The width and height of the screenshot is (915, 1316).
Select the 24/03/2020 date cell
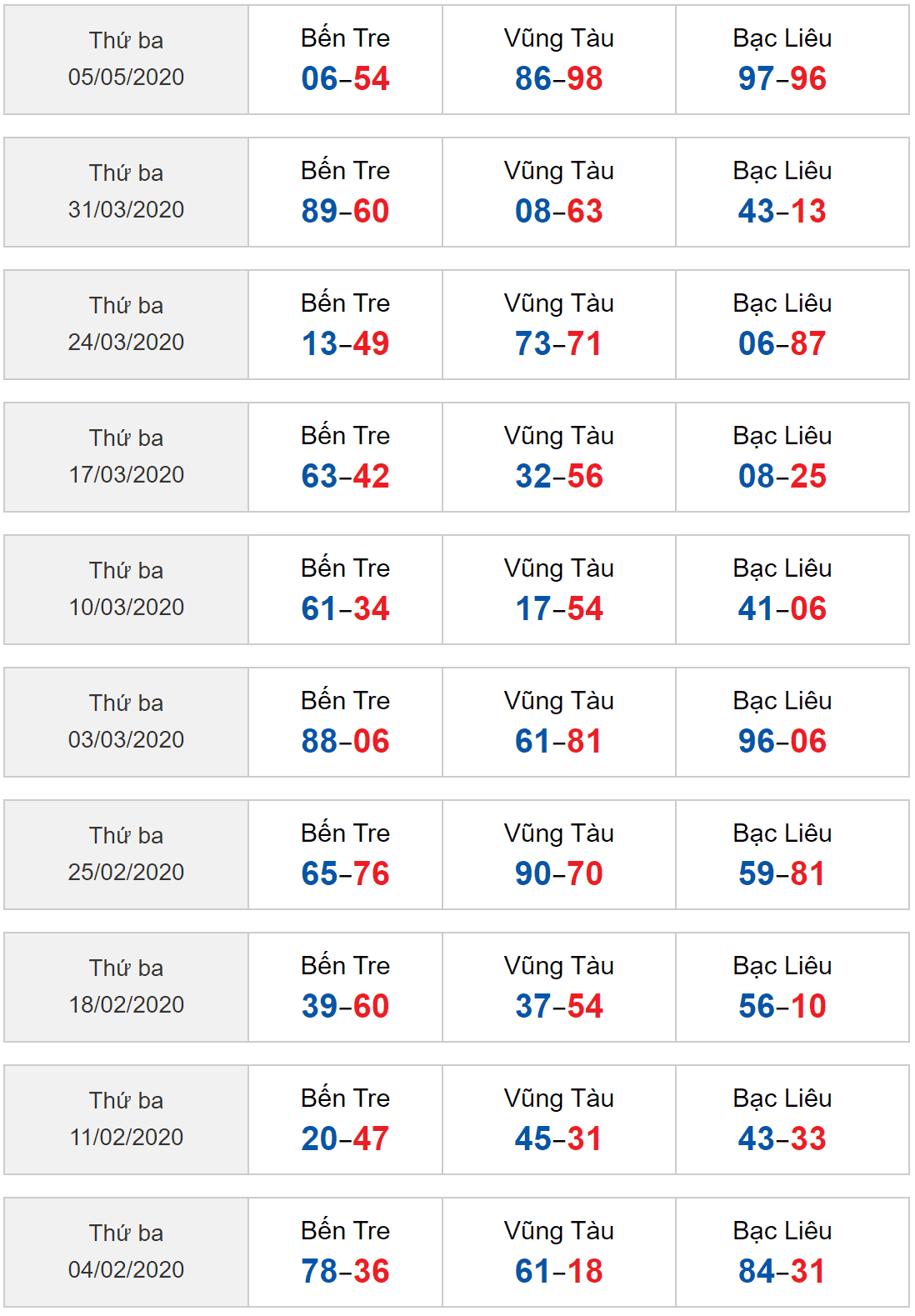[x=126, y=324]
